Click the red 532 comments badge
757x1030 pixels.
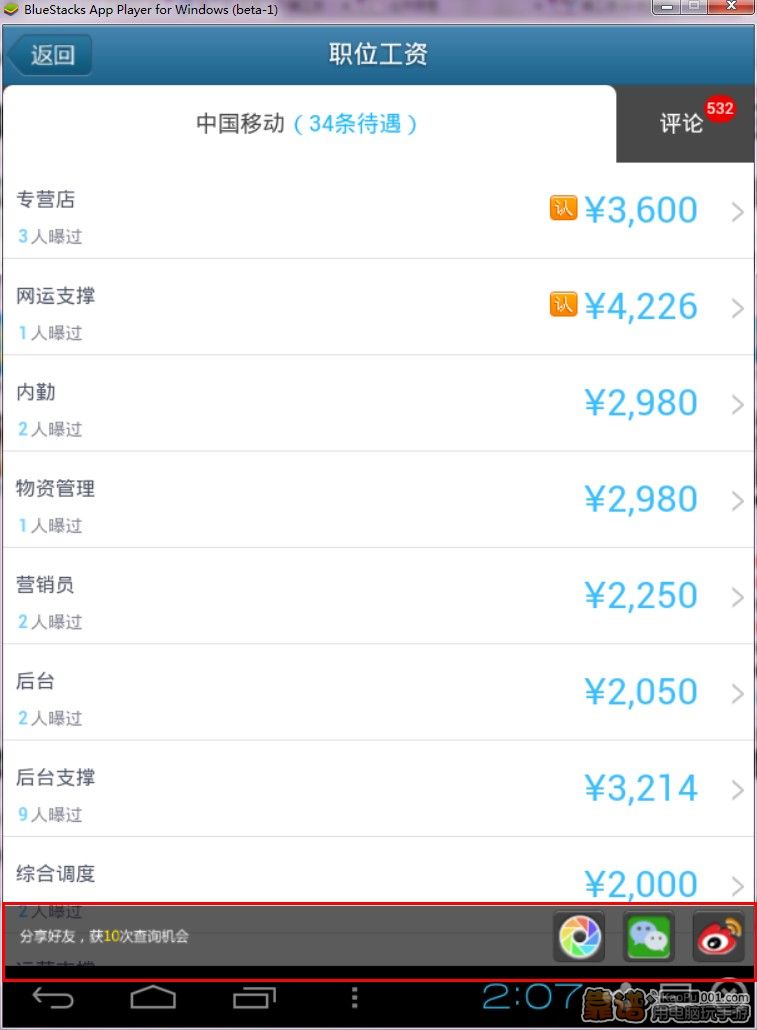(x=719, y=108)
